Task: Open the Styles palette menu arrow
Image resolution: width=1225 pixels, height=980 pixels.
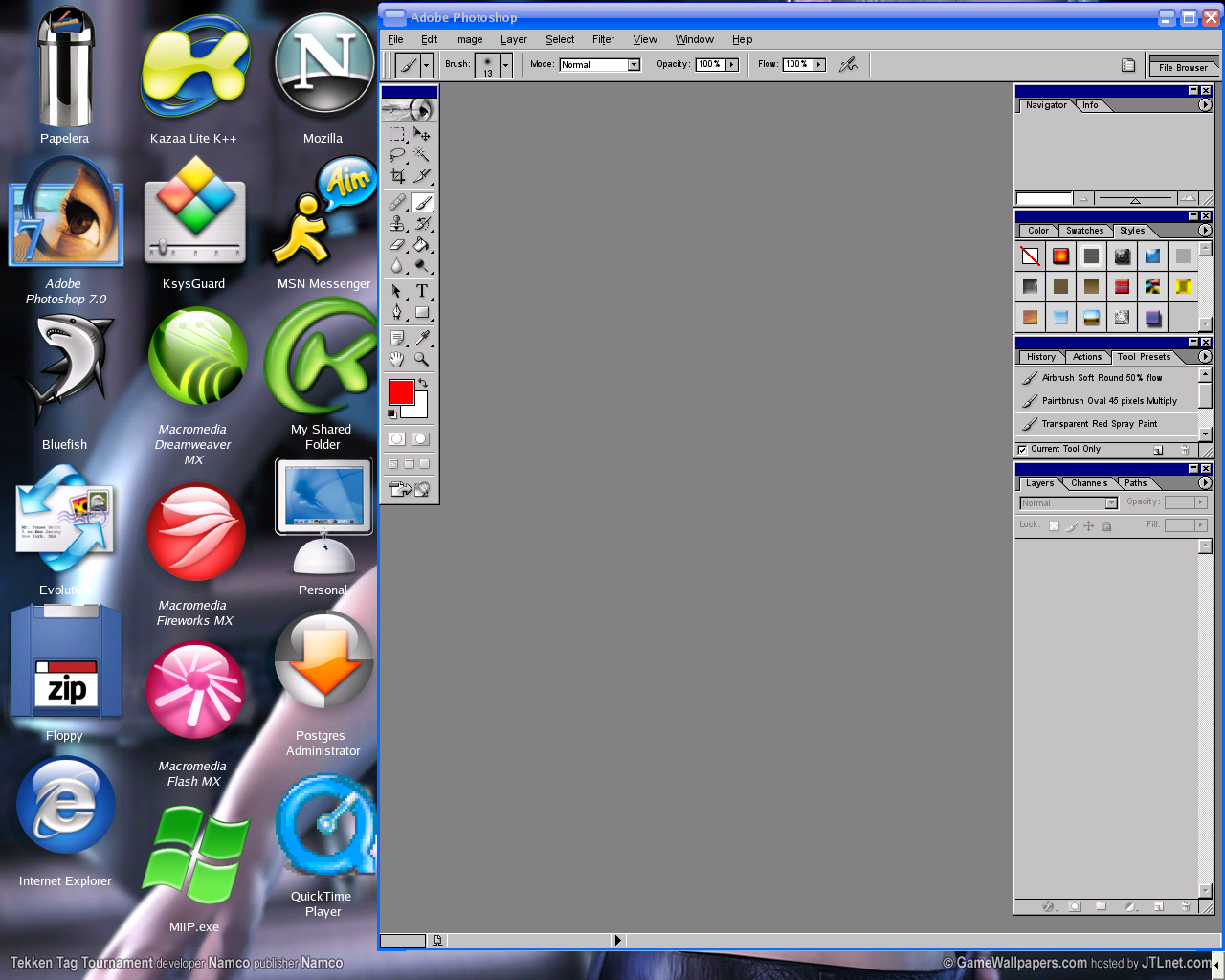Action: [1205, 231]
